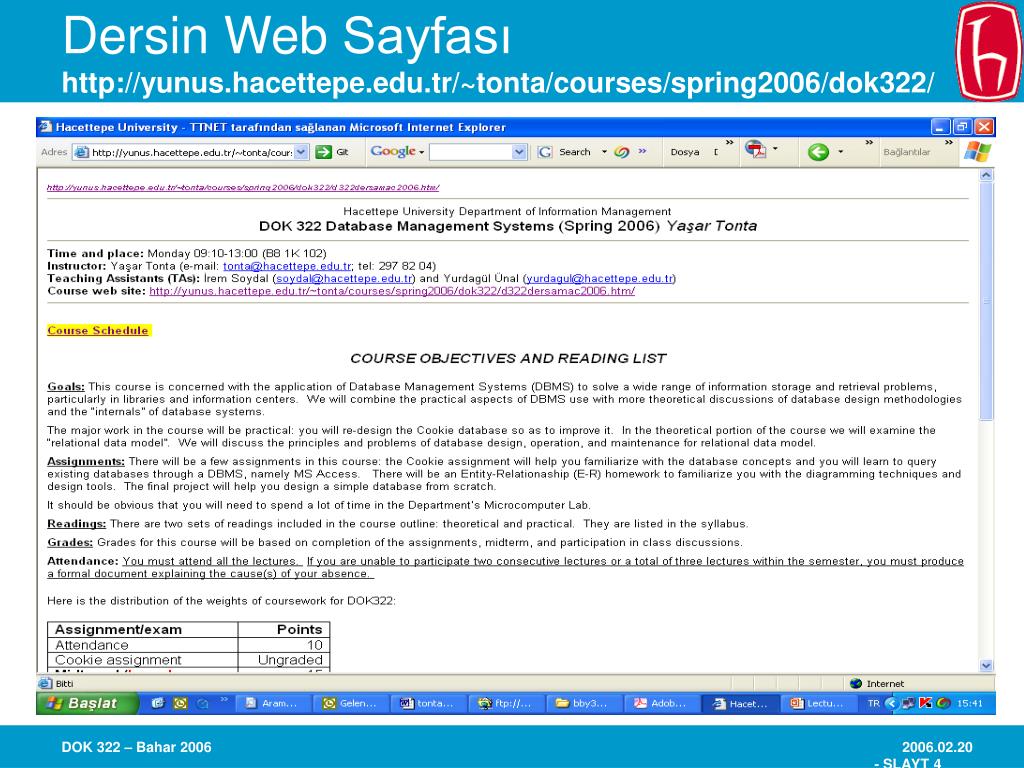The height and width of the screenshot is (768, 1024).
Task: Open the address bar URL dropdown
Action: pos(300,152)
